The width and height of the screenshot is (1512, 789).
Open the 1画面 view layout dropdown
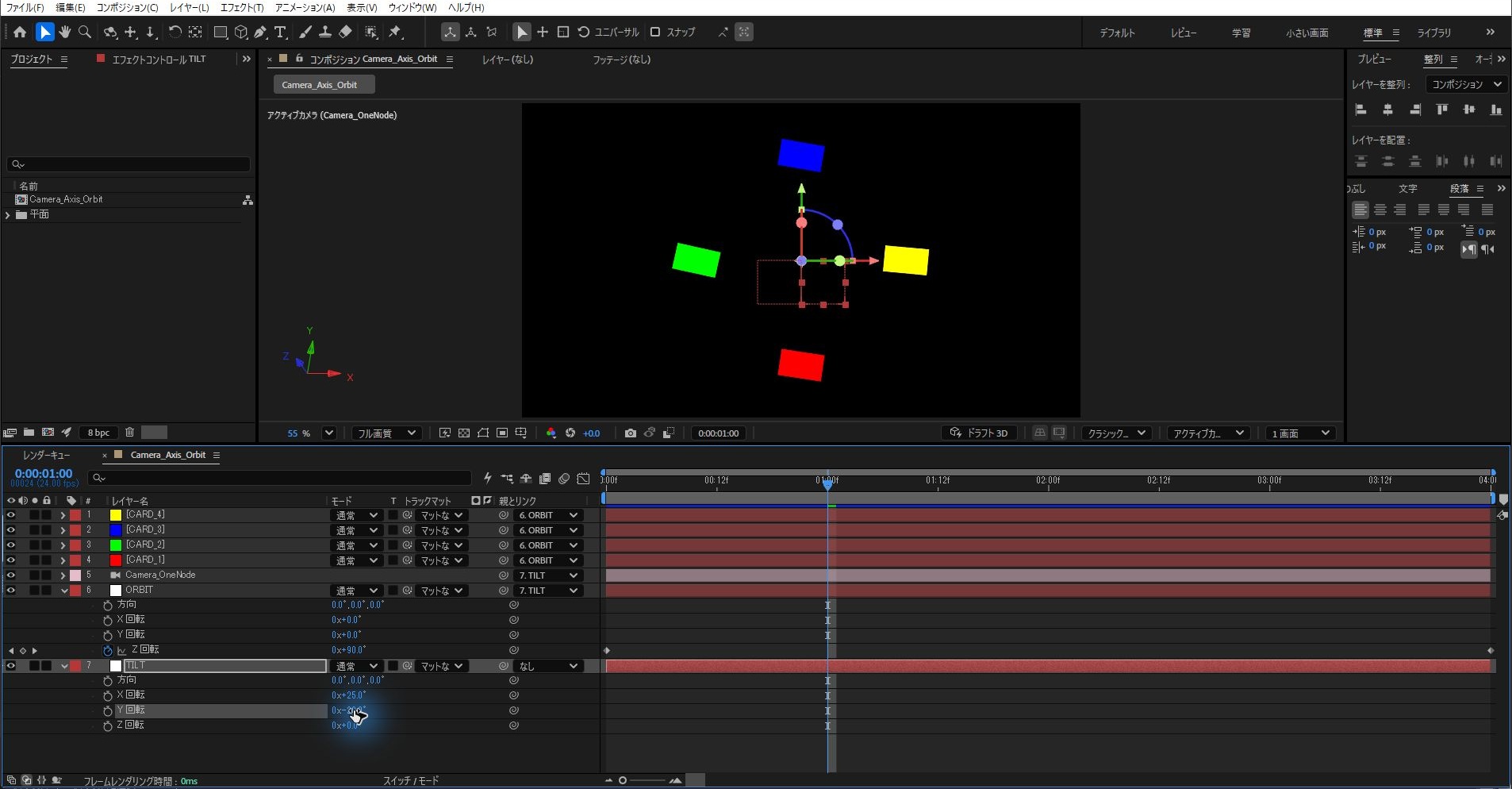(x=1300, y=433)
